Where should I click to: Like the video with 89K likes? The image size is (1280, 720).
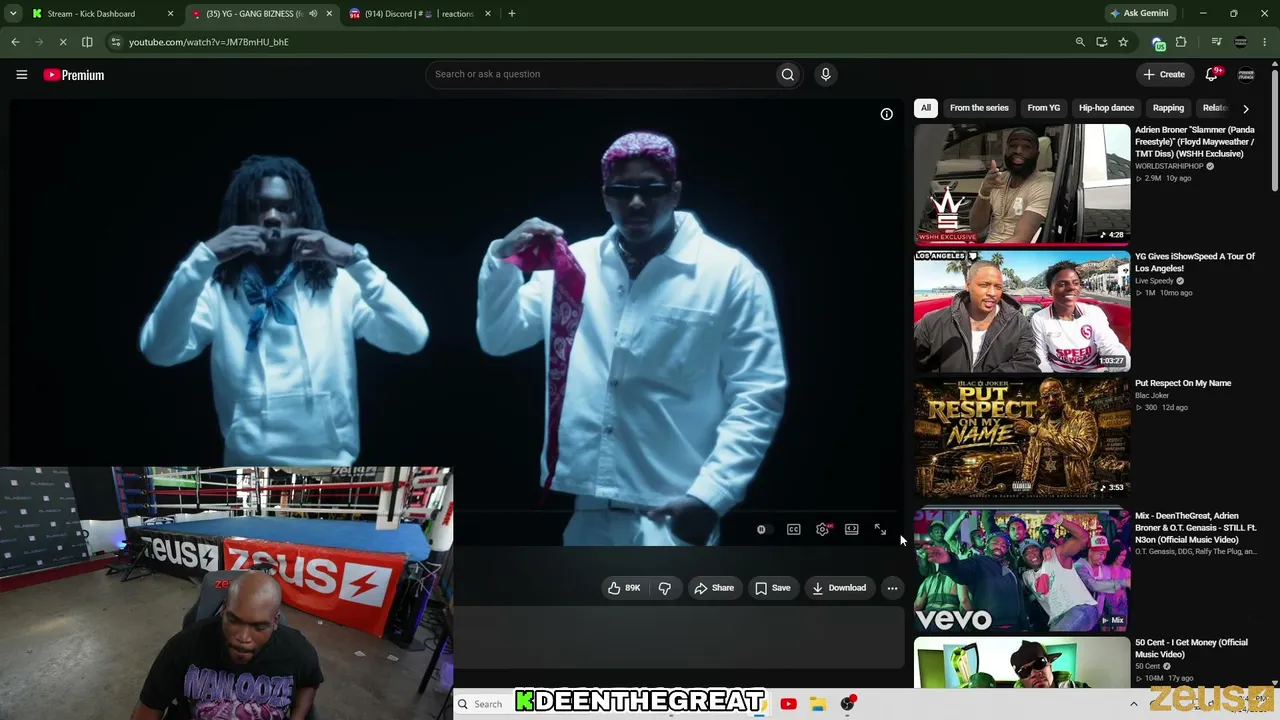tap(624, 588)
